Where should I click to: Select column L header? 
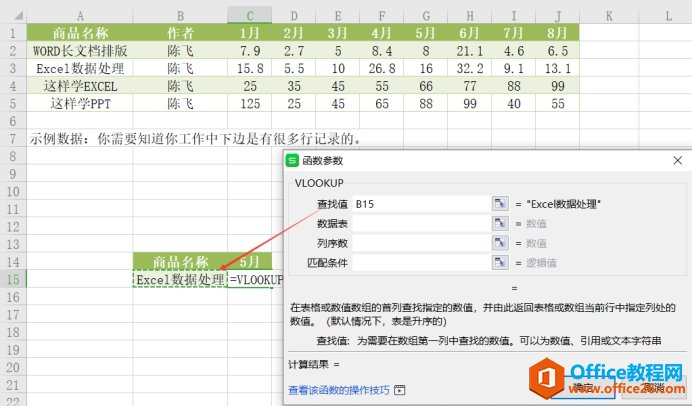668,16
